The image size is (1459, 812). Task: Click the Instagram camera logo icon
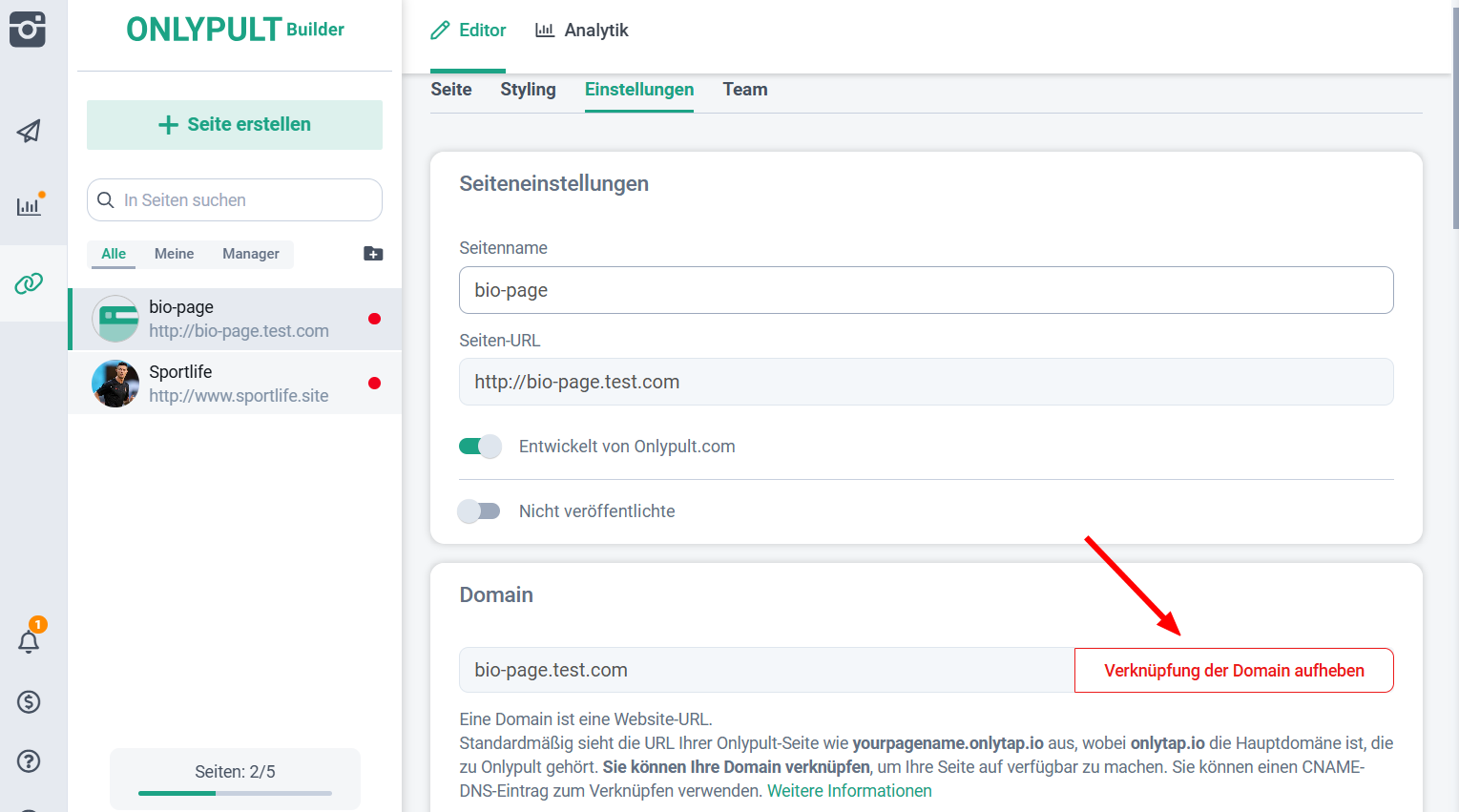pyautogui.click(x=28, y=29)
